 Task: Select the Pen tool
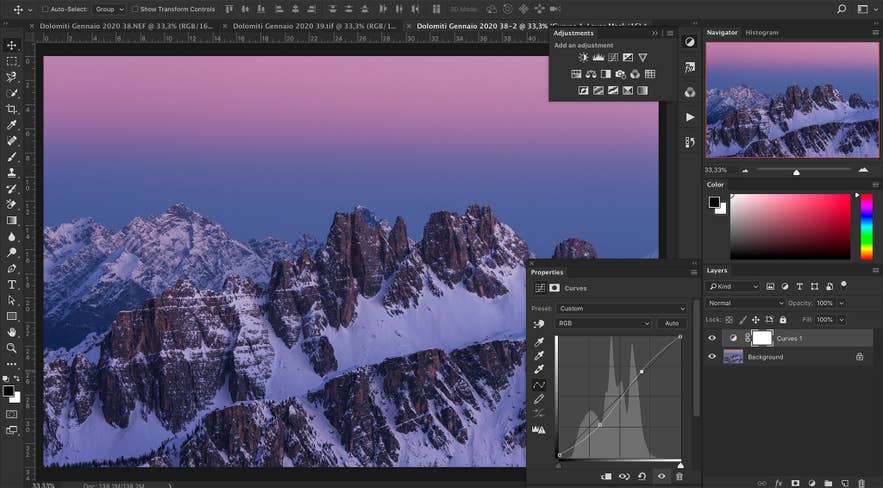pos(11,268)
